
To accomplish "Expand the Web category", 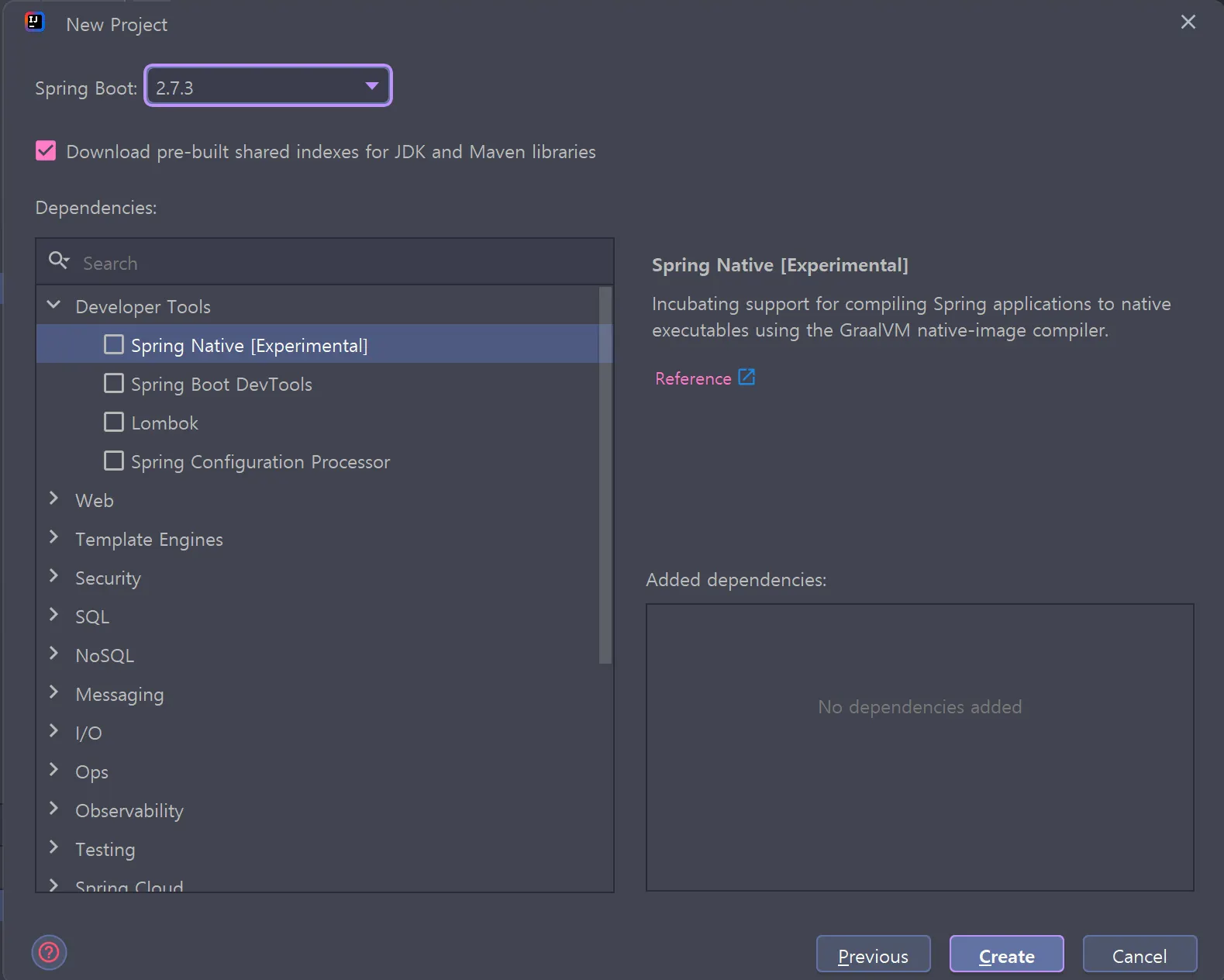I will (x=53, y=499).
